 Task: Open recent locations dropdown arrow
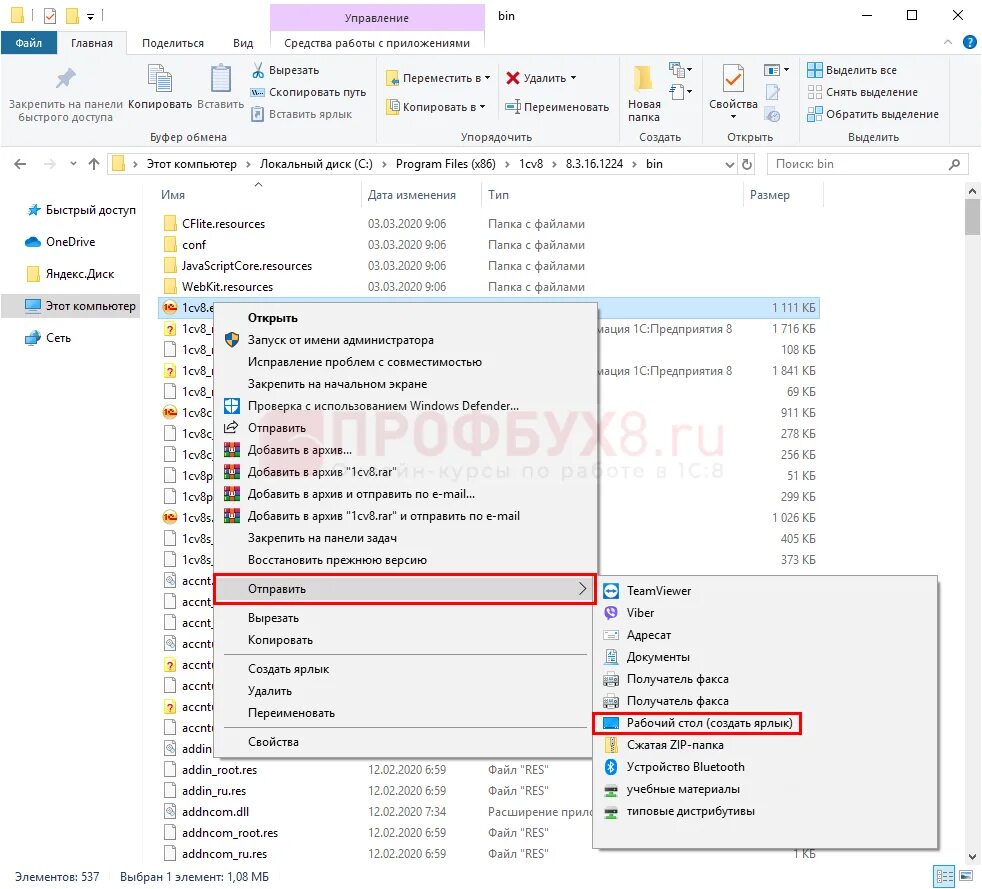click(x=73, y=164)
